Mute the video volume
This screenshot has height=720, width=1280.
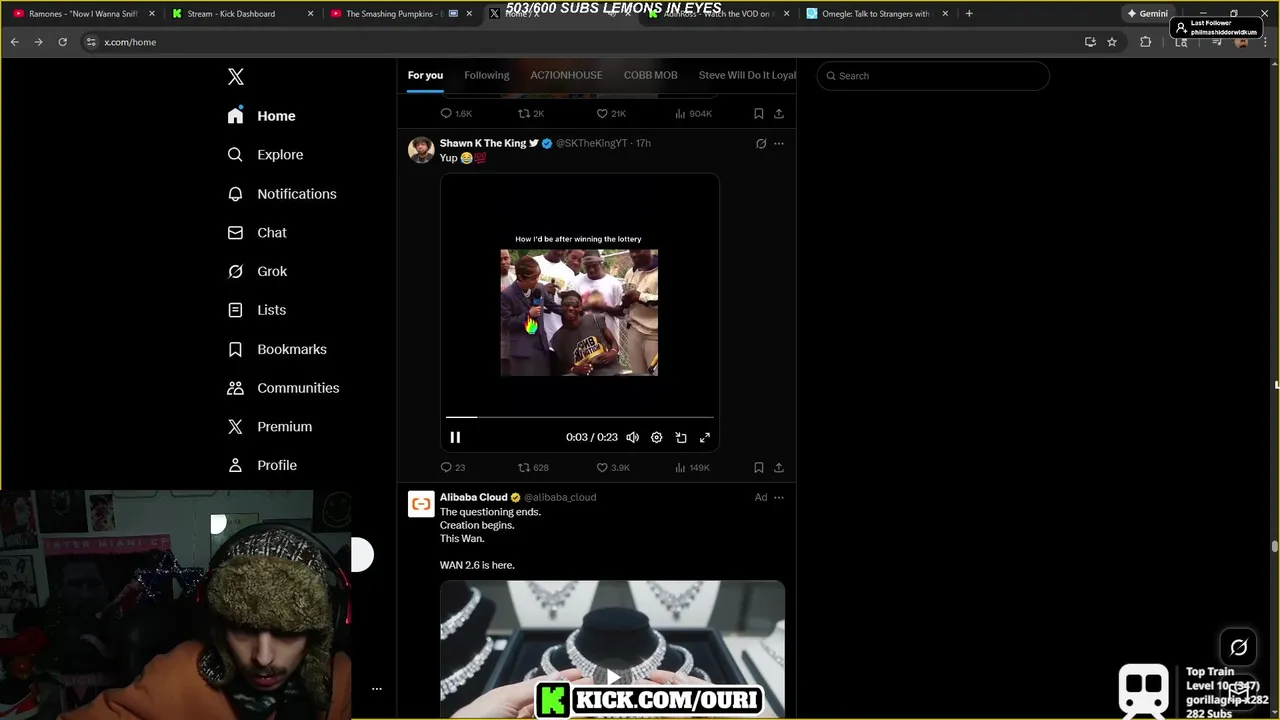pos(633,437)
